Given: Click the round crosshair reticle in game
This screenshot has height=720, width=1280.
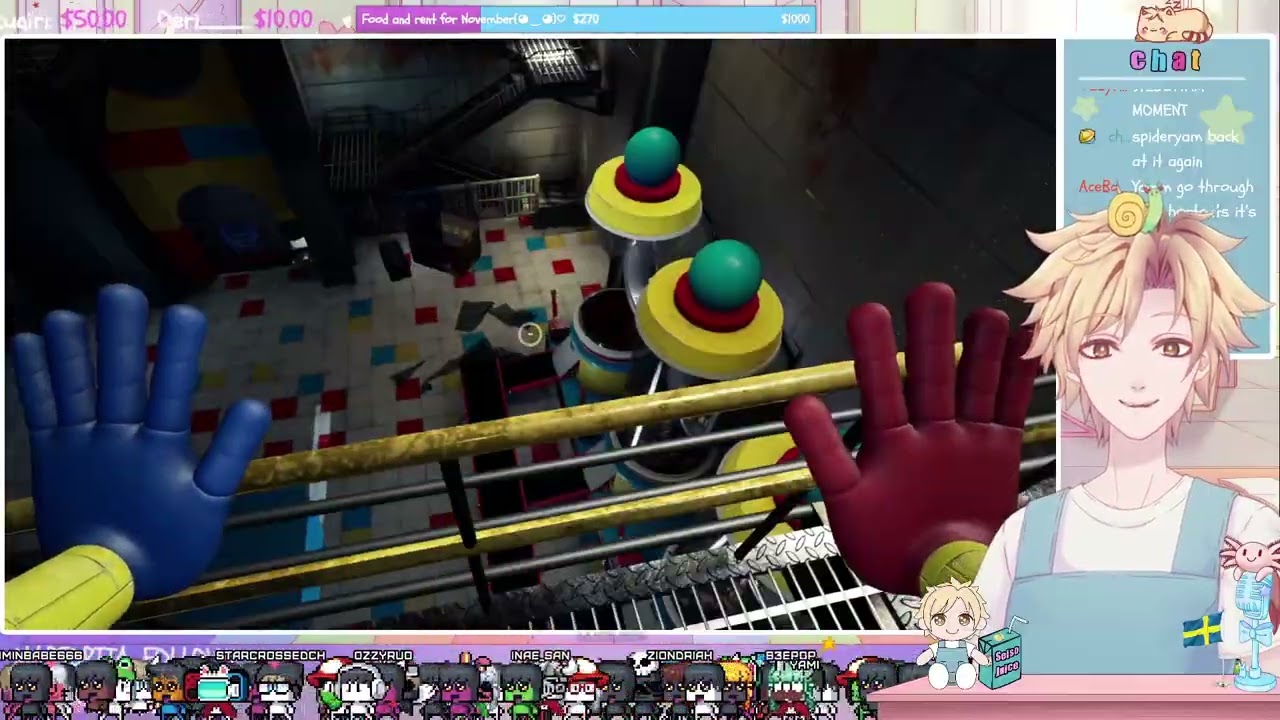Looking at the screenshot, I should coord(530,336).
